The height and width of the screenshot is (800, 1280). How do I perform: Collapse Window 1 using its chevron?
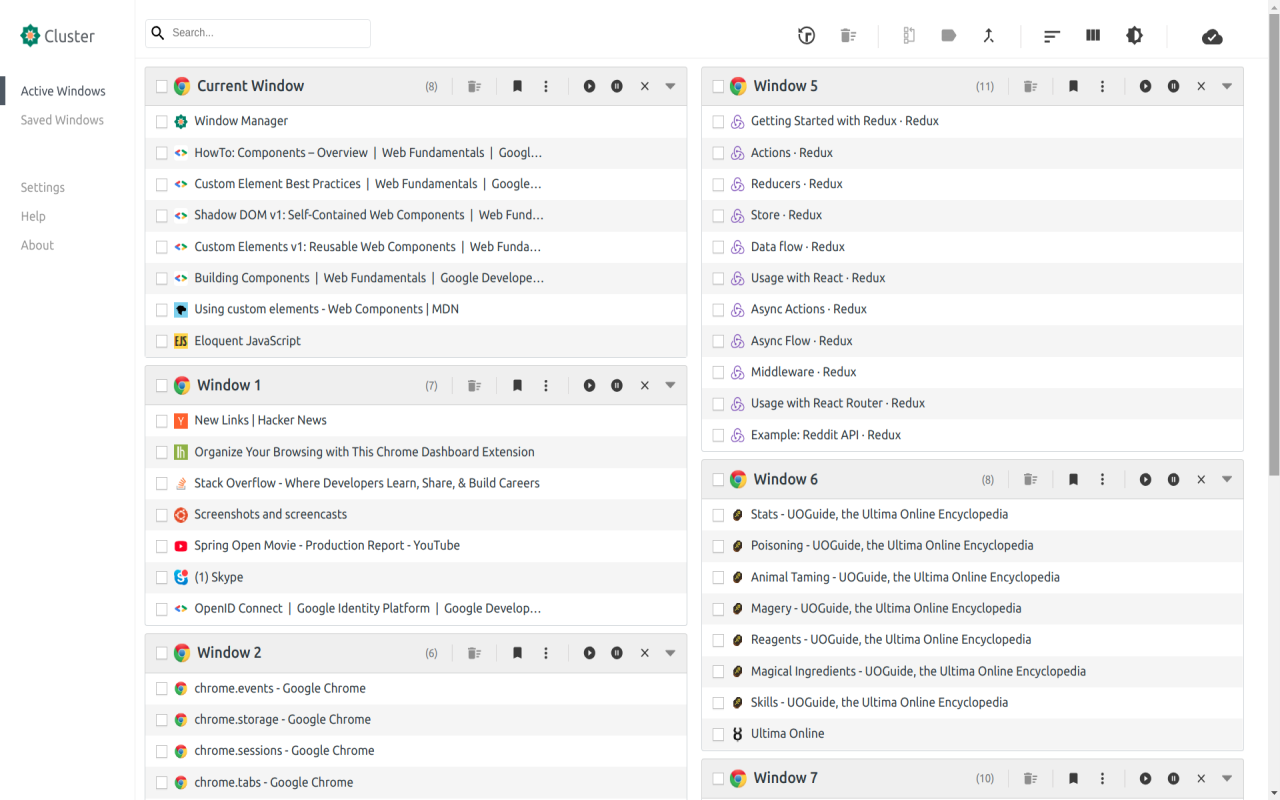pos(670,385)
